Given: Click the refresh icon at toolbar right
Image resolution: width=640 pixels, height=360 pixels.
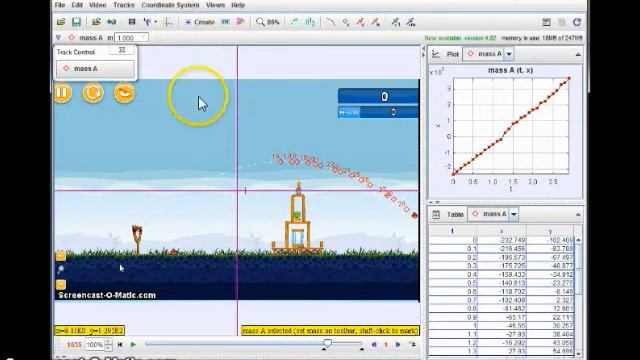Looking at the screenshot, I should (x=577, y=22).
